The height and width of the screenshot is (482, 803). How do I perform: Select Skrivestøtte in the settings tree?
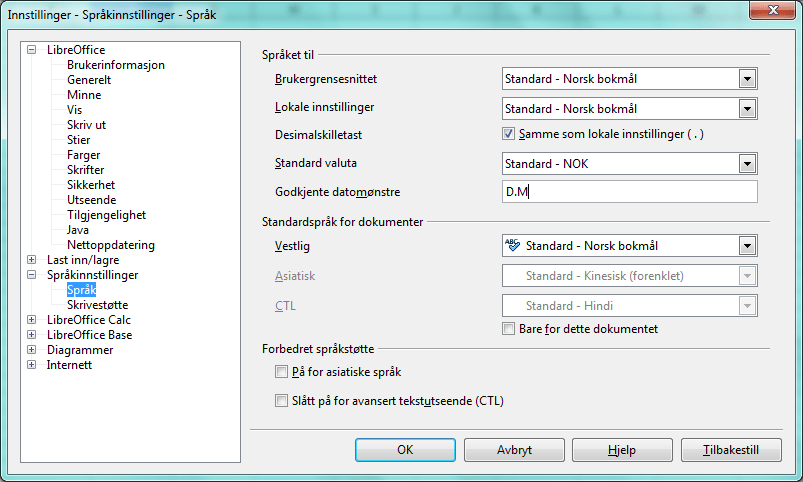pyautogui.click(x=97, y=305)
